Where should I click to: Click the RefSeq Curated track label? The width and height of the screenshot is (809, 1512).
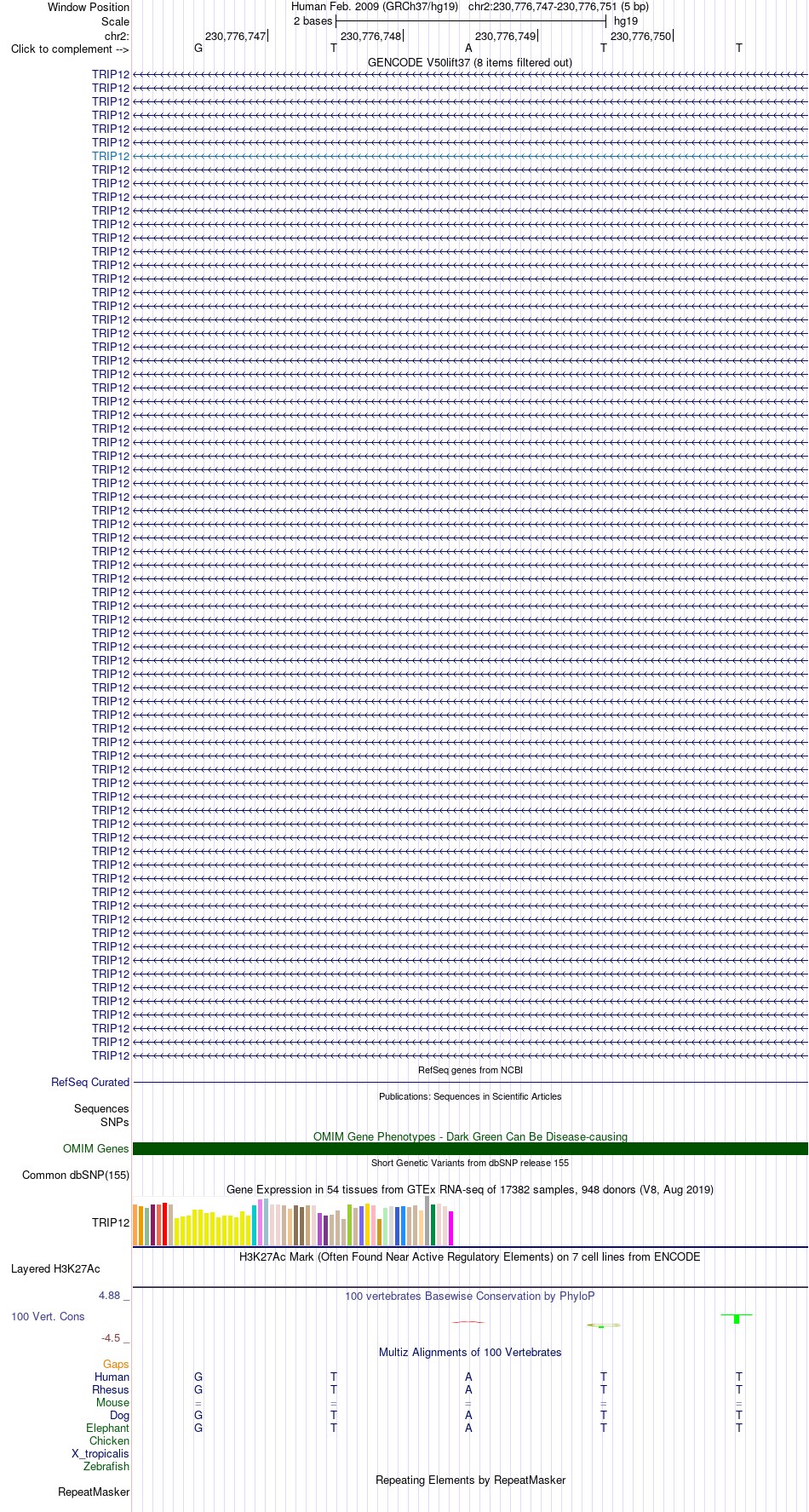(90, 1083)
